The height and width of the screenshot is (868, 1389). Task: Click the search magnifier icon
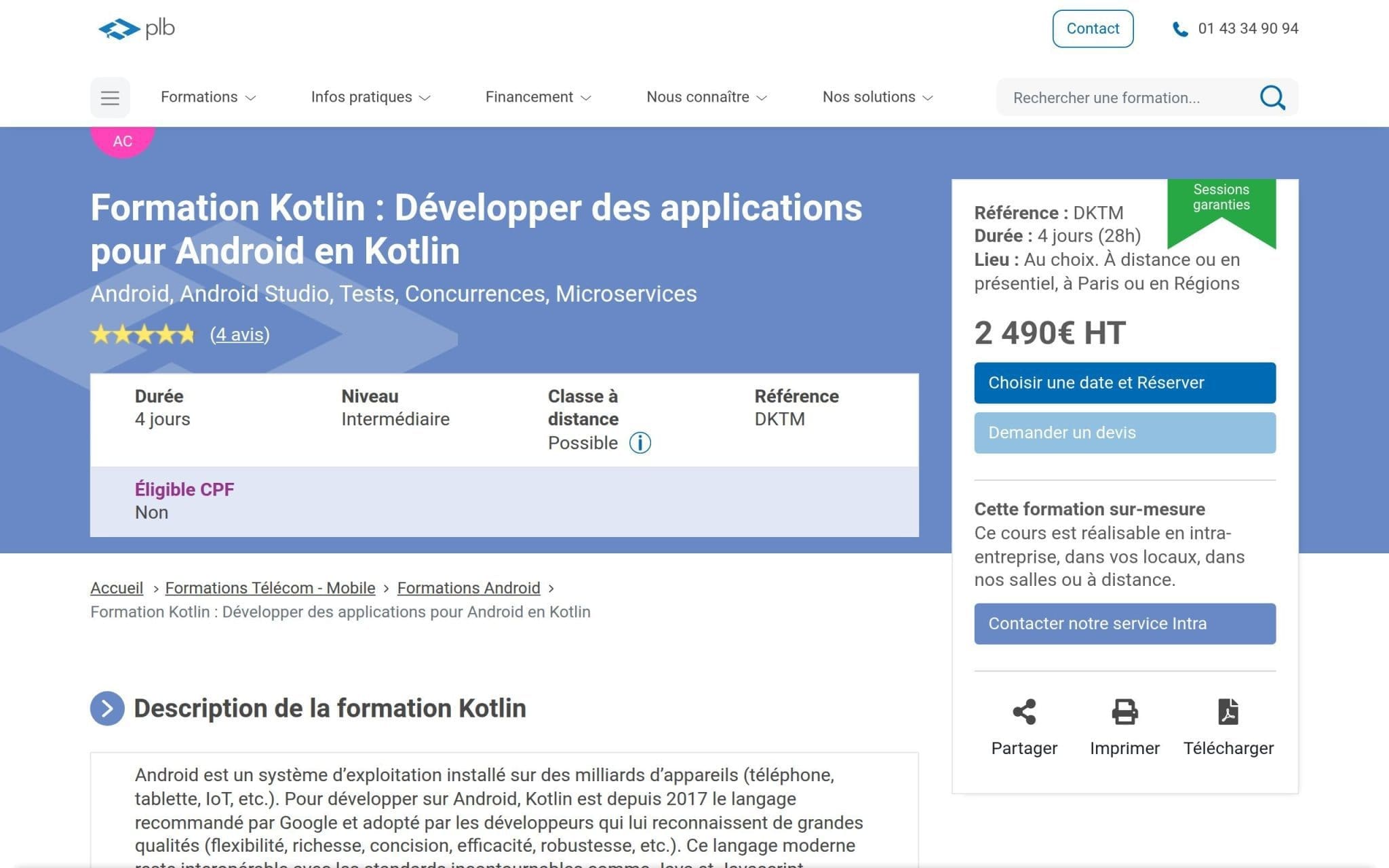click(1272, 98)
